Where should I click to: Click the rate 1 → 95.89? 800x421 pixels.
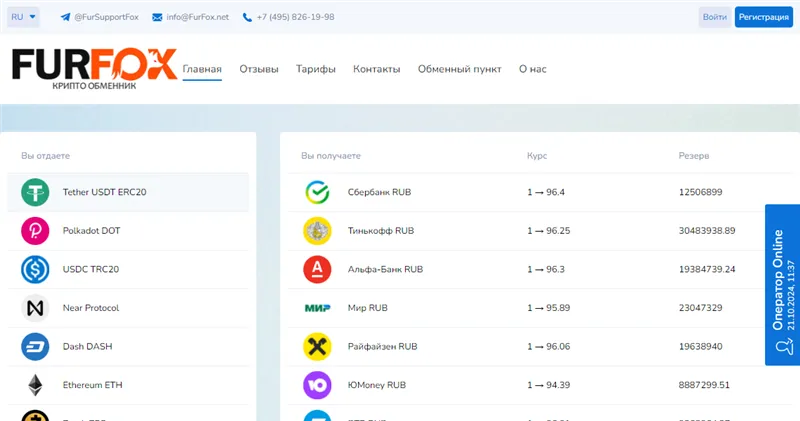(548, 308)
